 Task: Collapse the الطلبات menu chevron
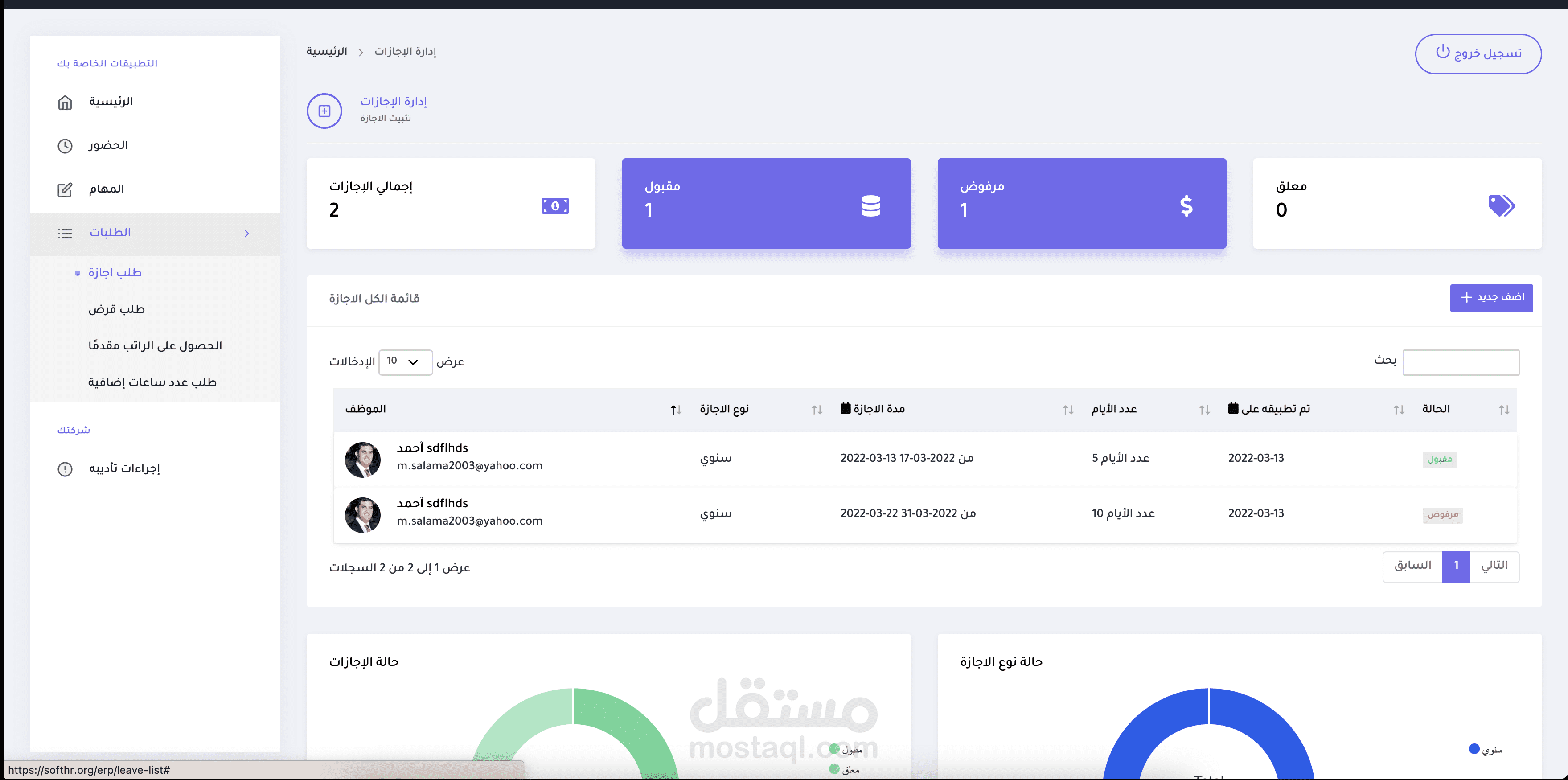(246, 233)
